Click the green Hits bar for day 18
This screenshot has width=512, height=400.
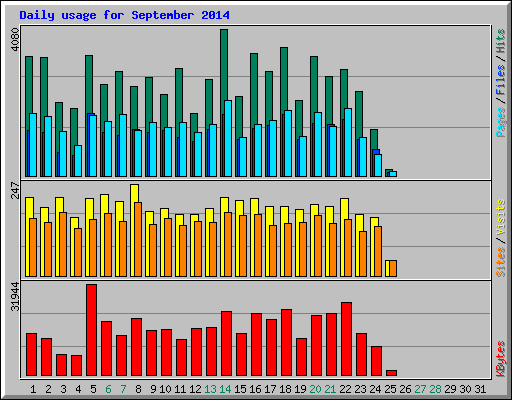pos(284,79)
